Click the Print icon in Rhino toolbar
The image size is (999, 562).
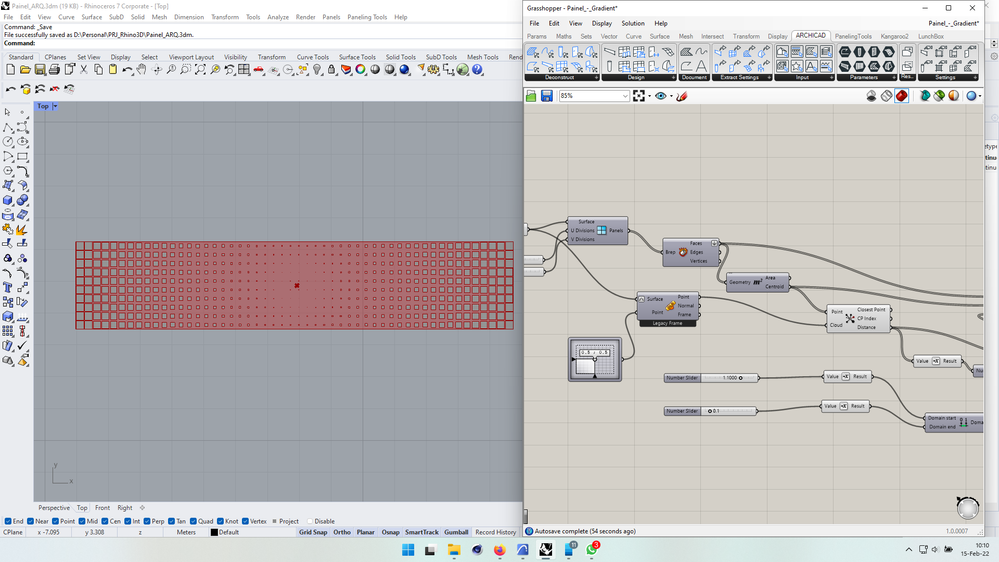54,69
